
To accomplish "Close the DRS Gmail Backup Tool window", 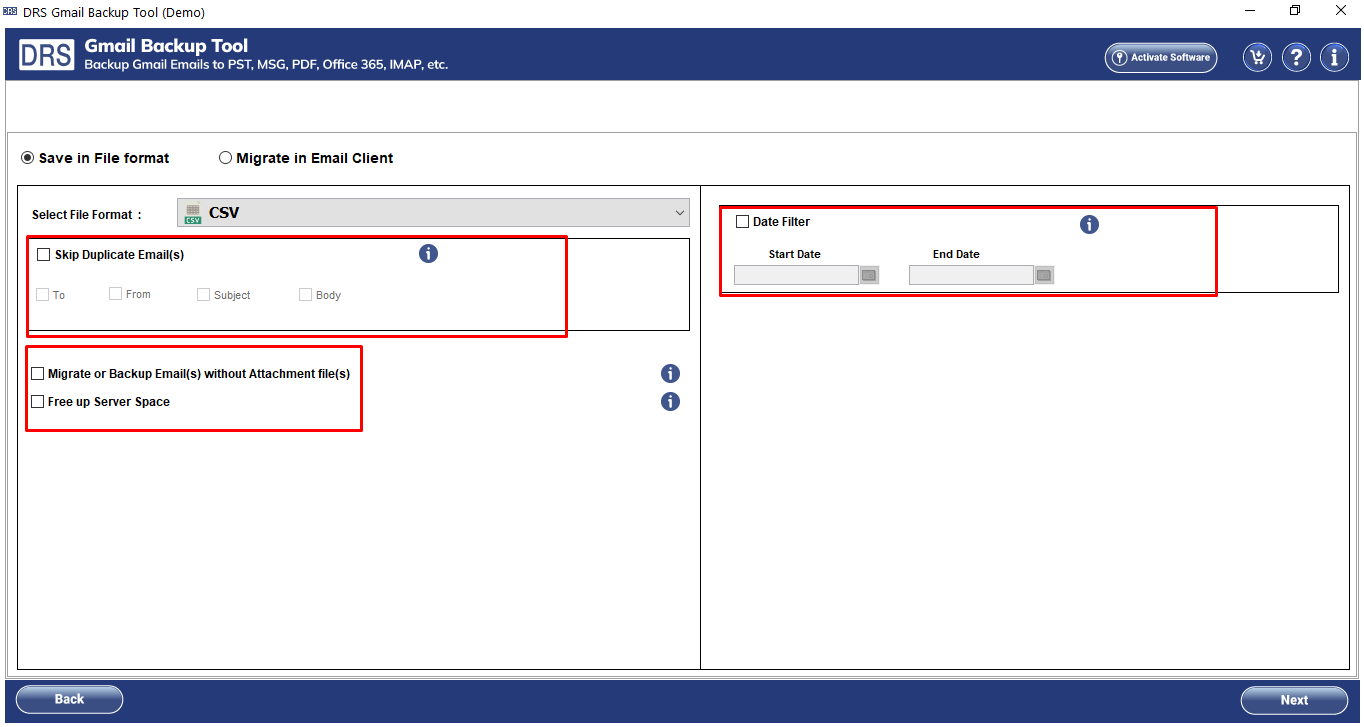I will tap(1341, 11).
